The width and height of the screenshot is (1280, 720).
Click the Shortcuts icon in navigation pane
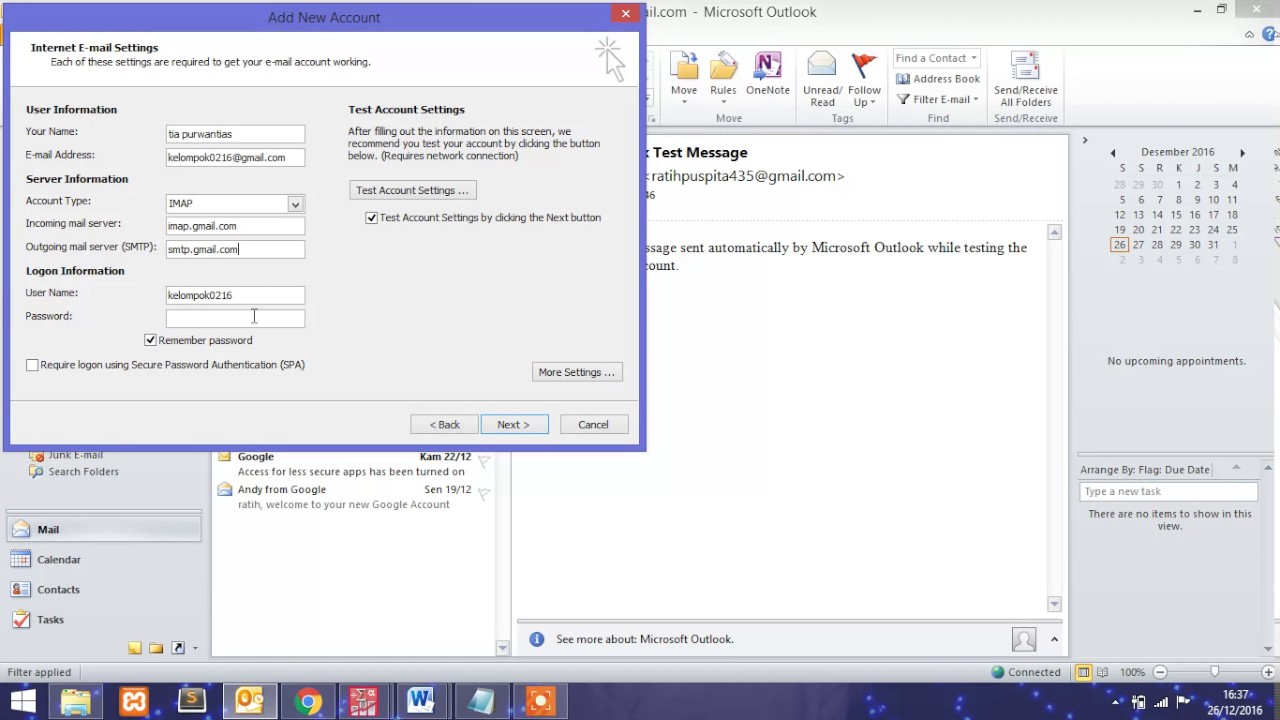[x=178, y=648]
